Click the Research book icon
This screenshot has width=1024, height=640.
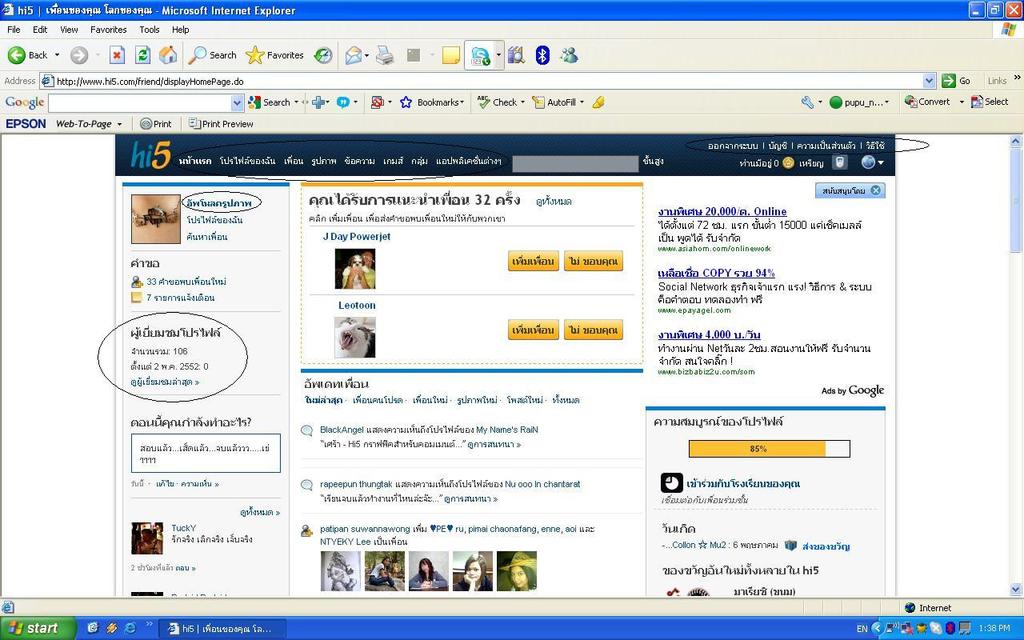(516, 56)
